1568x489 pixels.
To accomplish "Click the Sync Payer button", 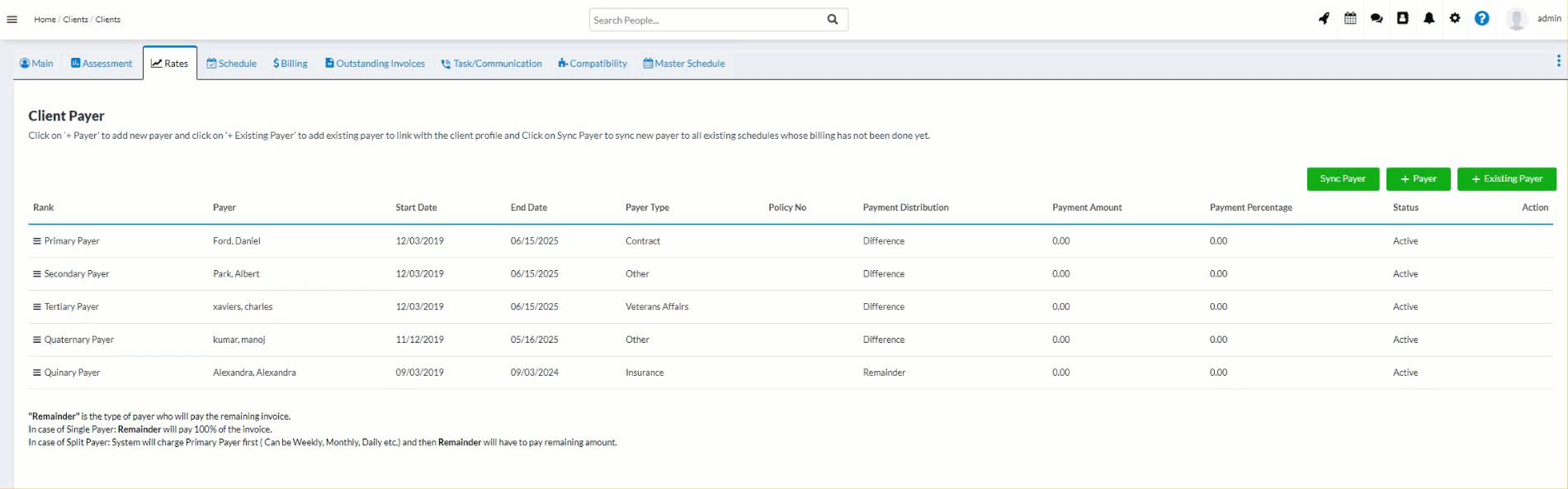I will [x=1343, y=179].
